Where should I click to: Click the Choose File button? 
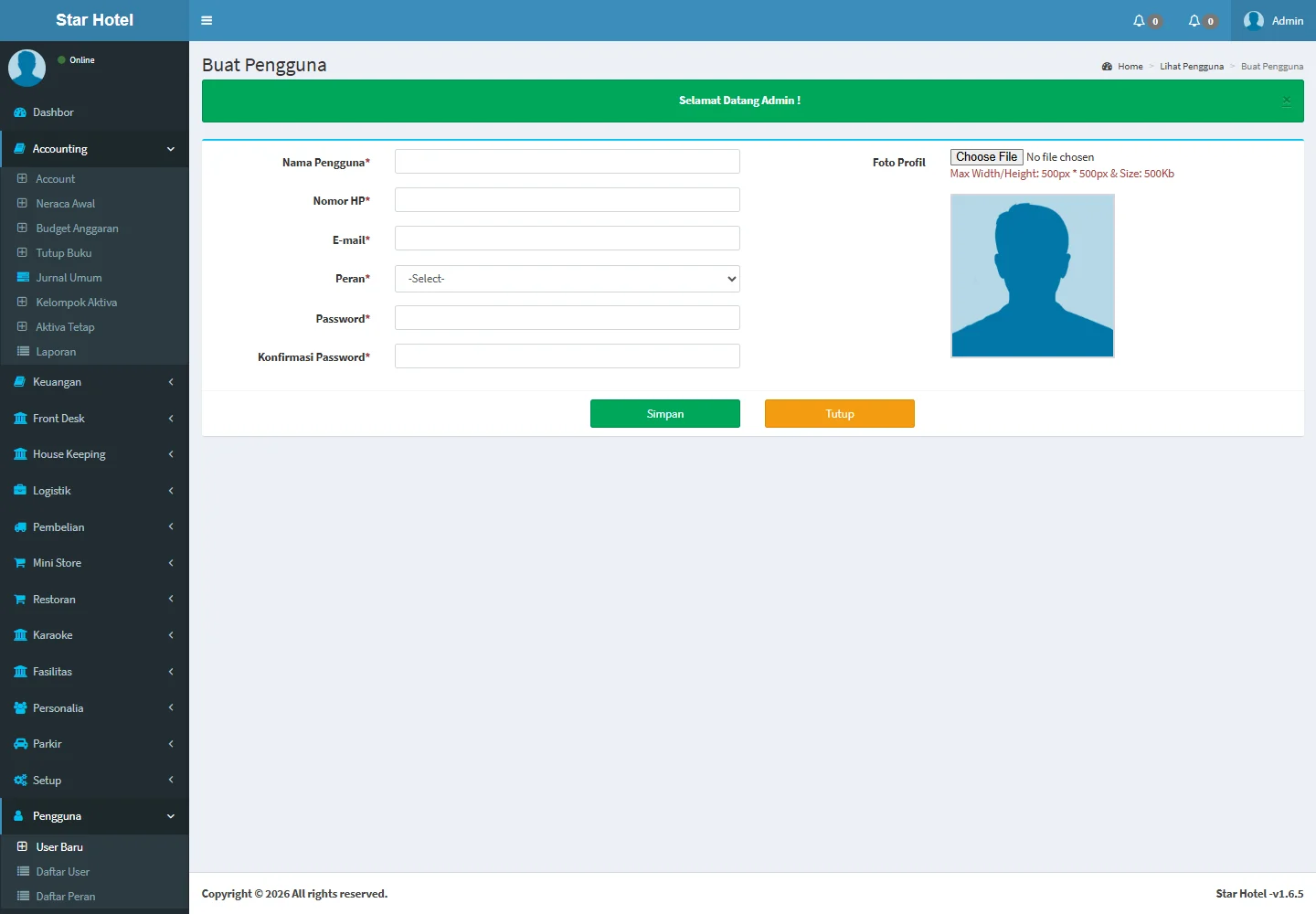click(986, 157)
